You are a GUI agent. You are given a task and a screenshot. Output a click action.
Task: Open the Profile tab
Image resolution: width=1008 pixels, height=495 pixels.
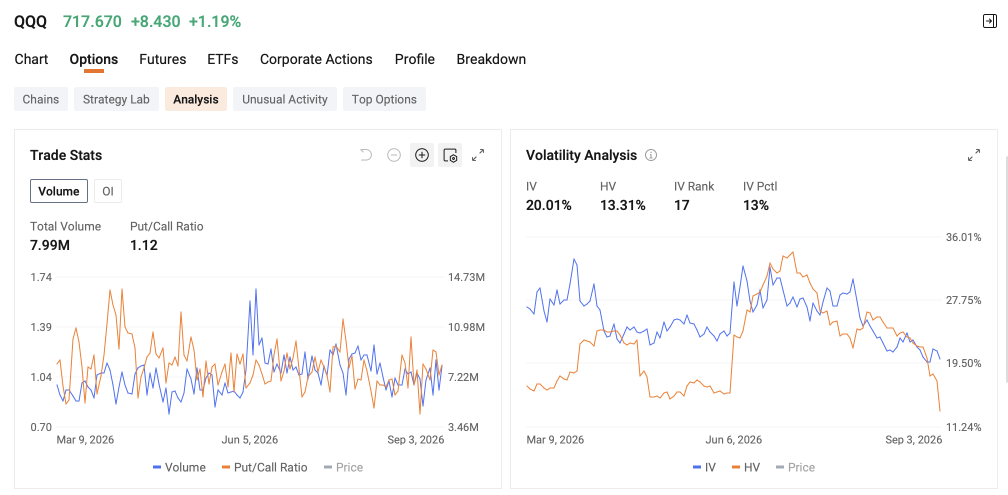coord(415,59)
